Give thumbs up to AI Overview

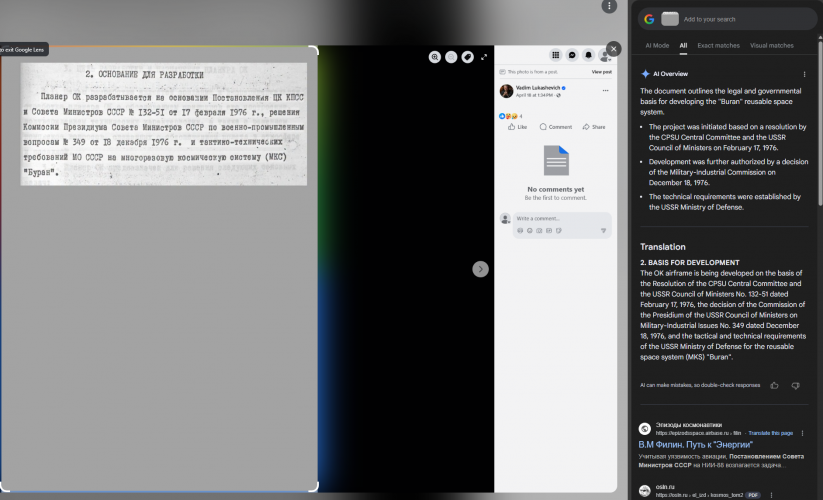pyautogui.click(x=774, y=385)
